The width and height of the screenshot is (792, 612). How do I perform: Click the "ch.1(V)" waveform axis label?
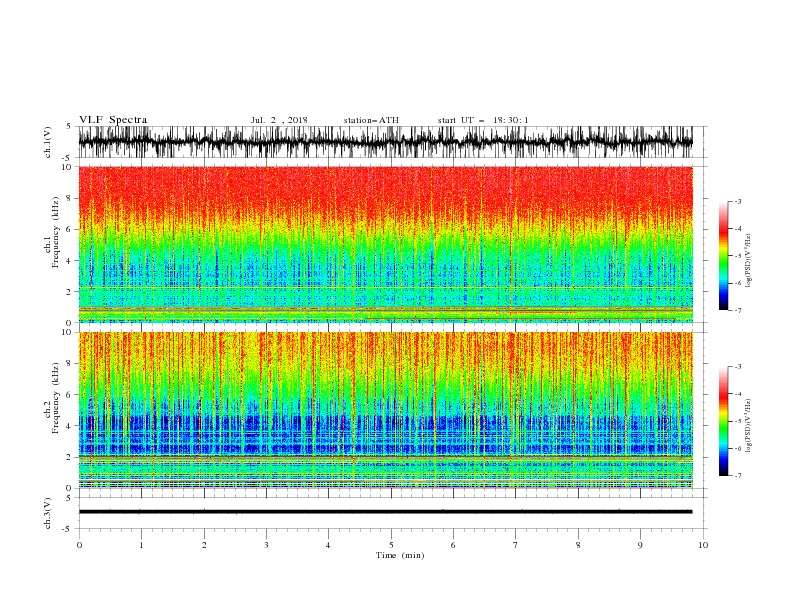[x=48, y=142]
